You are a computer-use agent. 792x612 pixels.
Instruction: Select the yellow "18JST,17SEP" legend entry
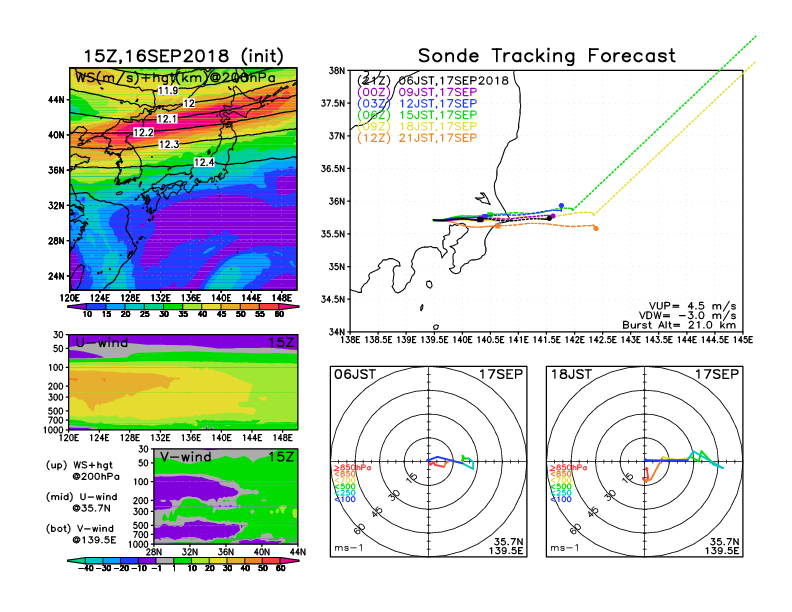pyautogui.click(x=438, y=126)
